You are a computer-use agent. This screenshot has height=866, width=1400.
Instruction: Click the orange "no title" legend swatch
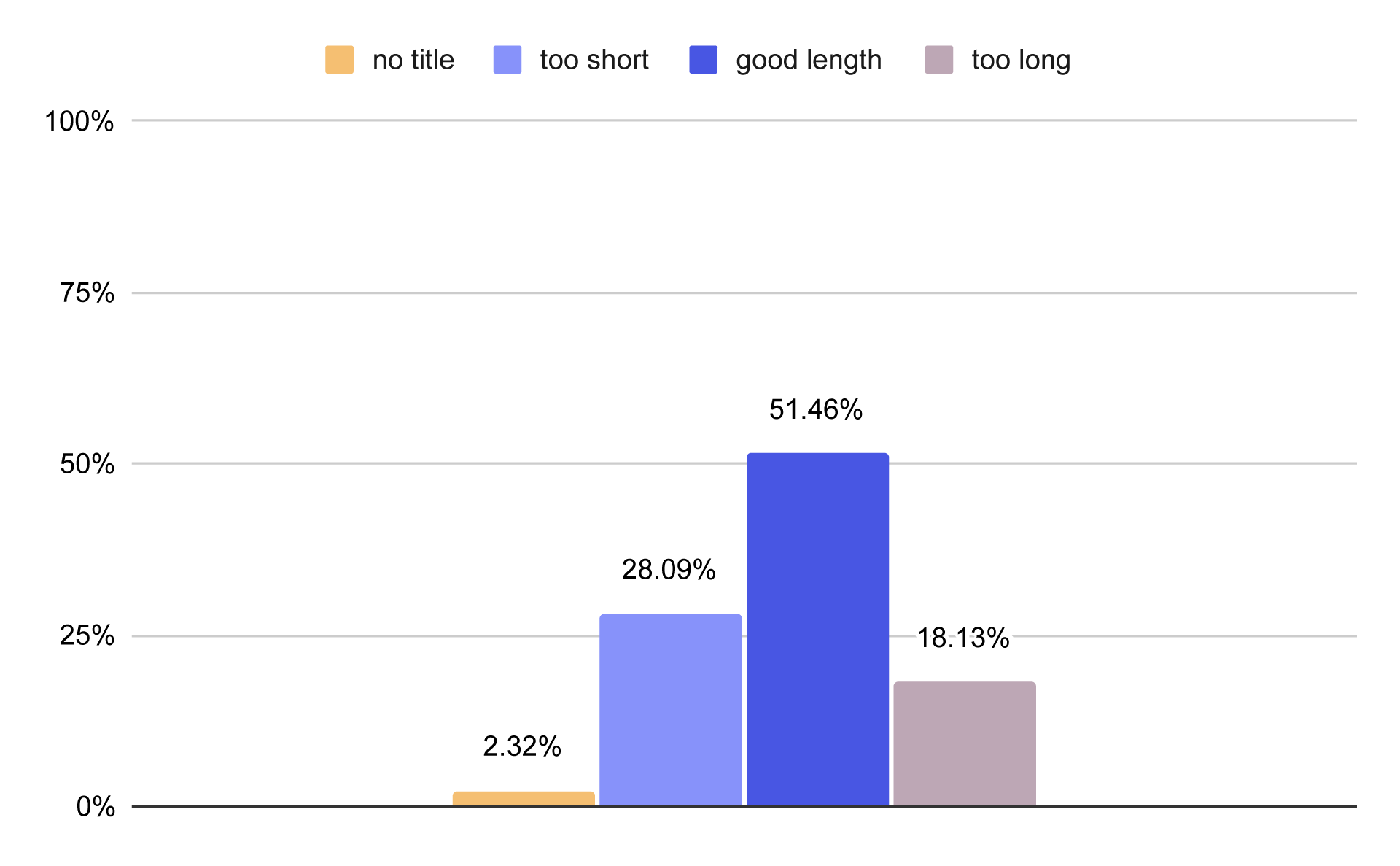(x=339, y=60)
